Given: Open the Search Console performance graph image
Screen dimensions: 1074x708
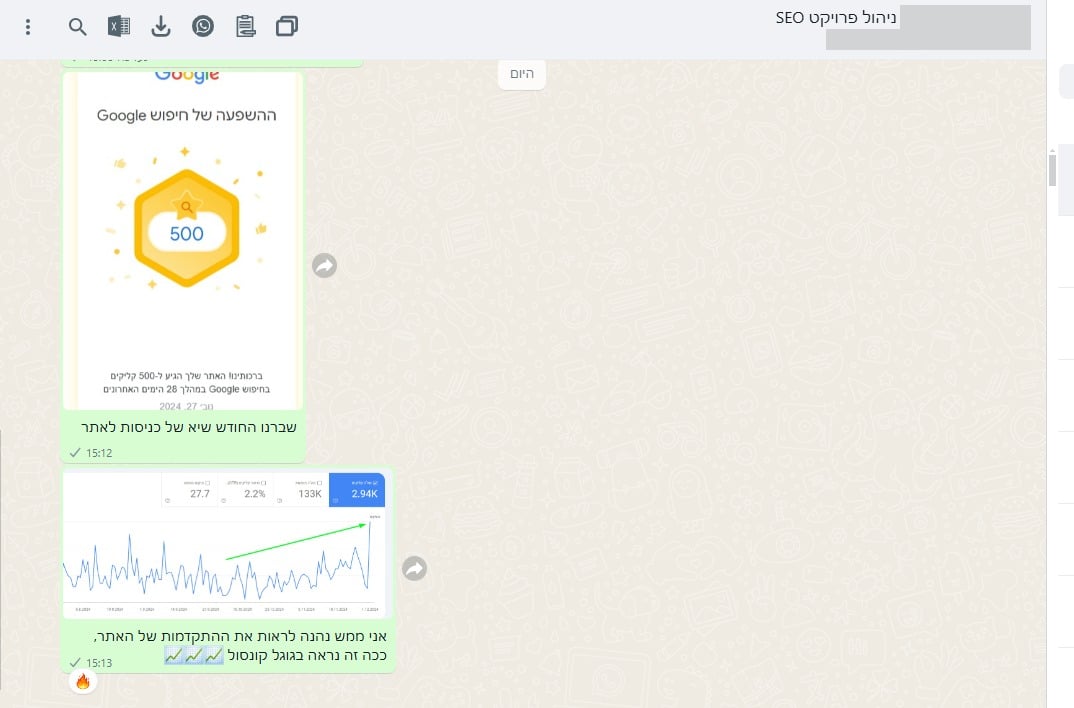Looking at the screenshot, I should (x=224, y=545).
